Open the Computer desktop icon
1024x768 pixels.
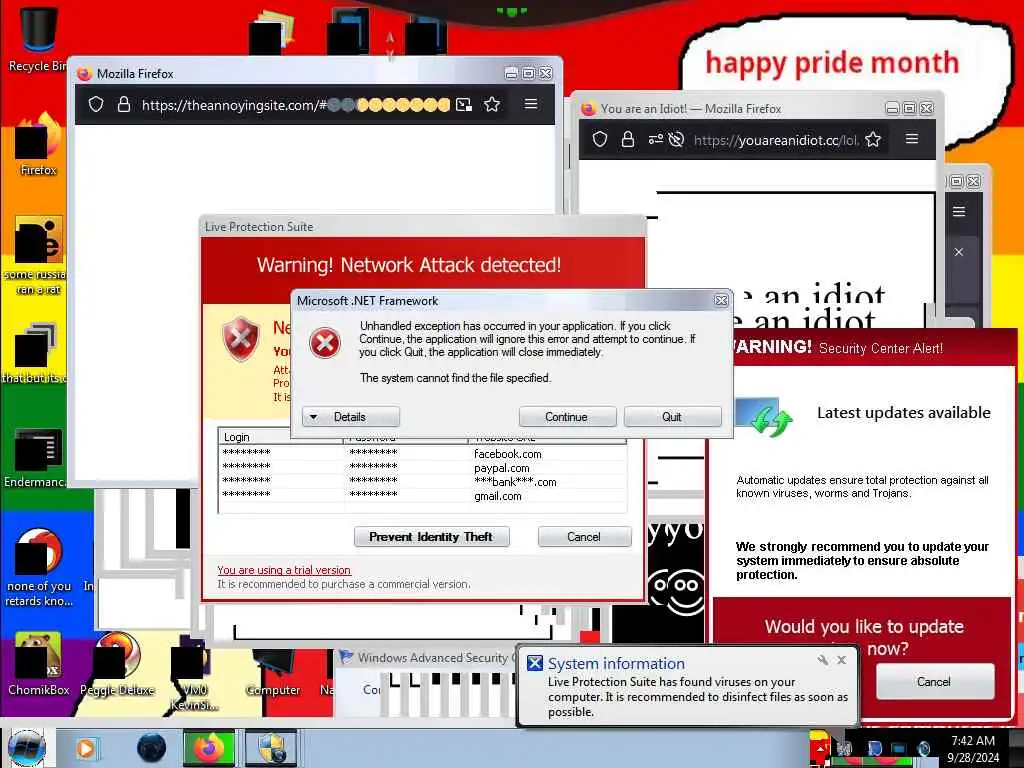point(273,673)
